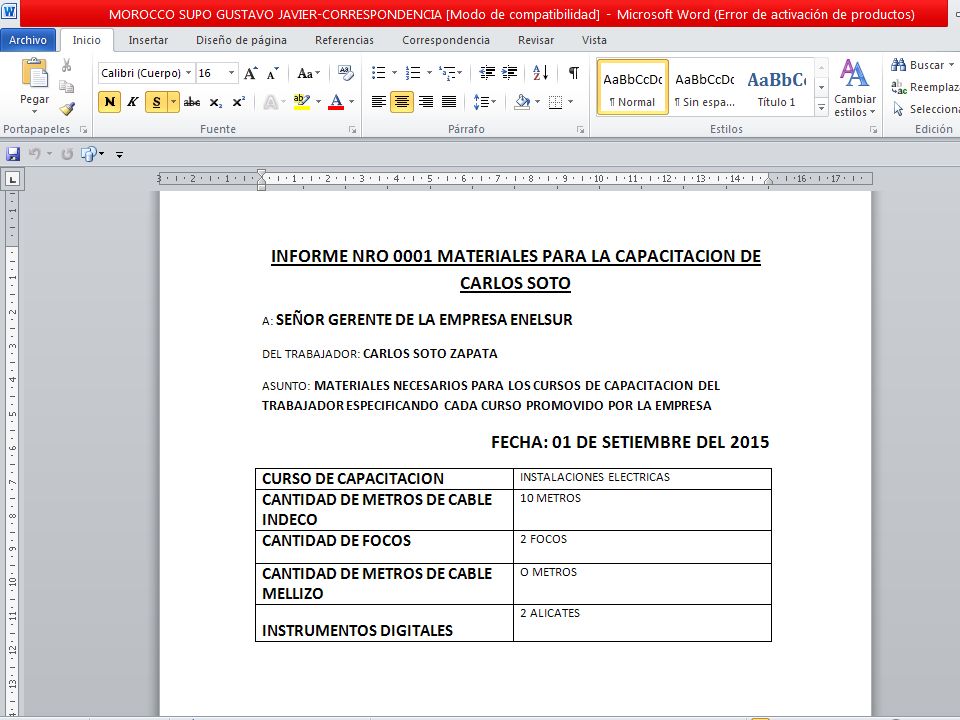The height and width of the screenshot is (720, 960).
Task: Increase paragraph indent
Action: [x=509, y=73]
